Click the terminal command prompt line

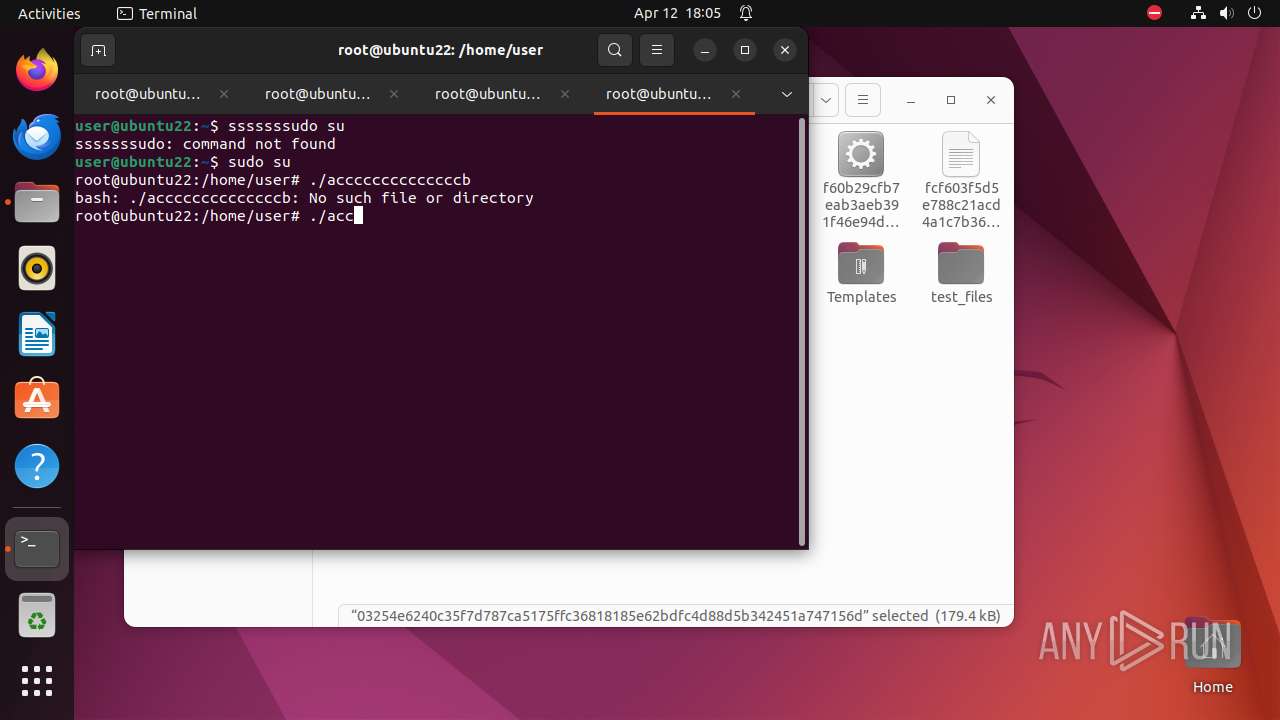click(218, 216)
